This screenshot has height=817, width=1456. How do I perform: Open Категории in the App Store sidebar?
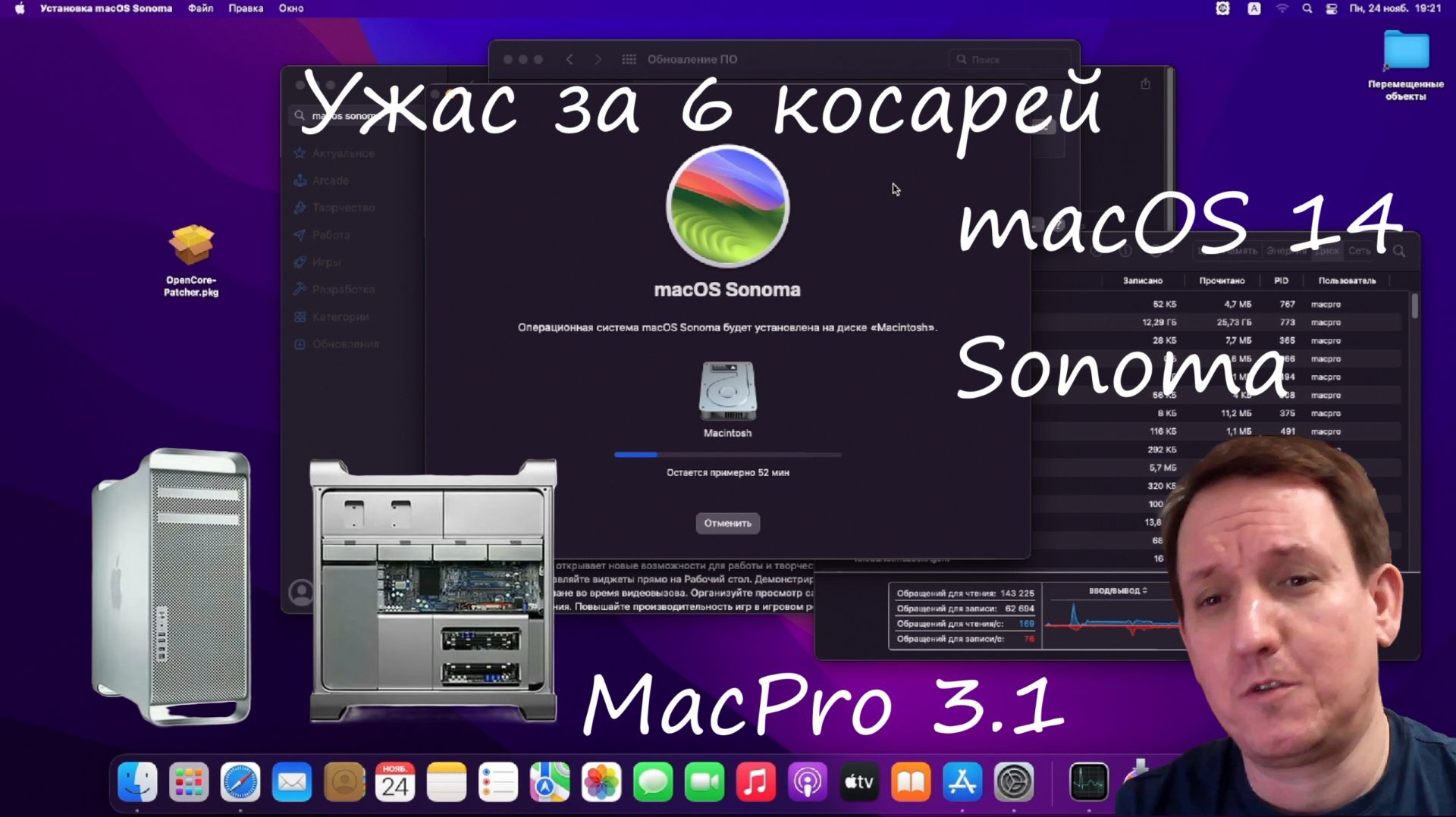[331, 317]
